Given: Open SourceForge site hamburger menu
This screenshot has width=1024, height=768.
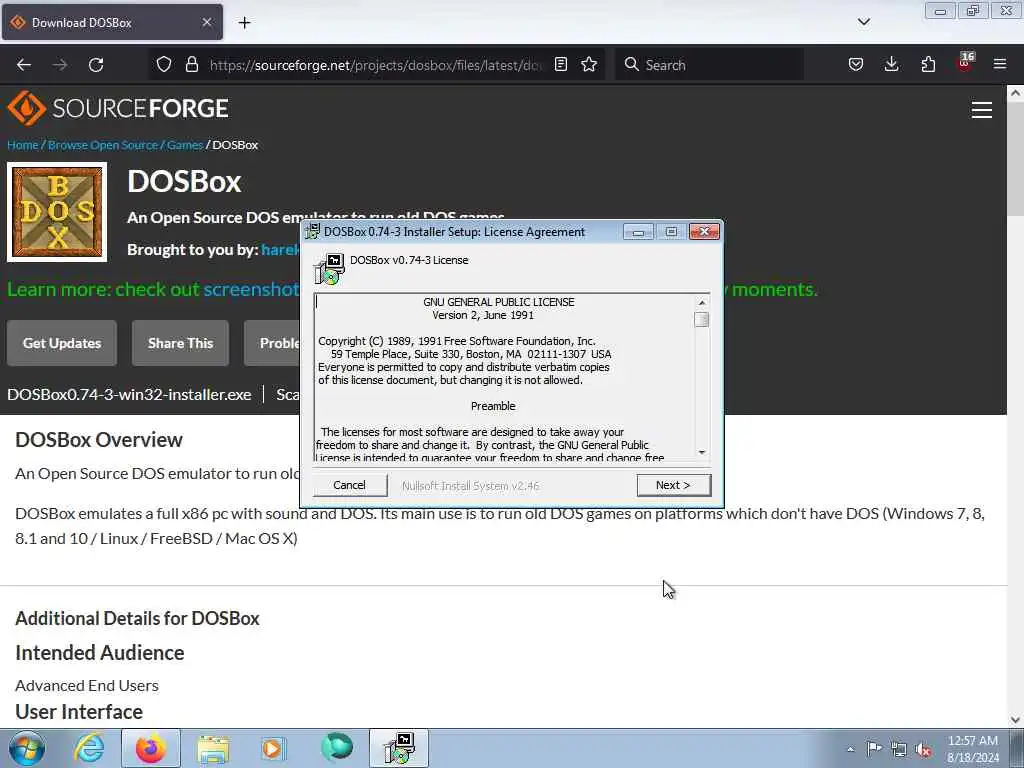Looking at the screenshot, I should click(x=982, y=110).
